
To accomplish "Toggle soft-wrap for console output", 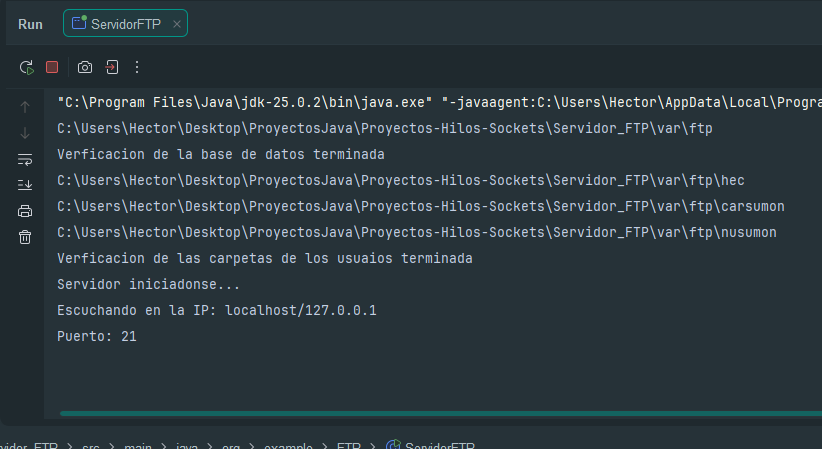I will click(25, 159).
